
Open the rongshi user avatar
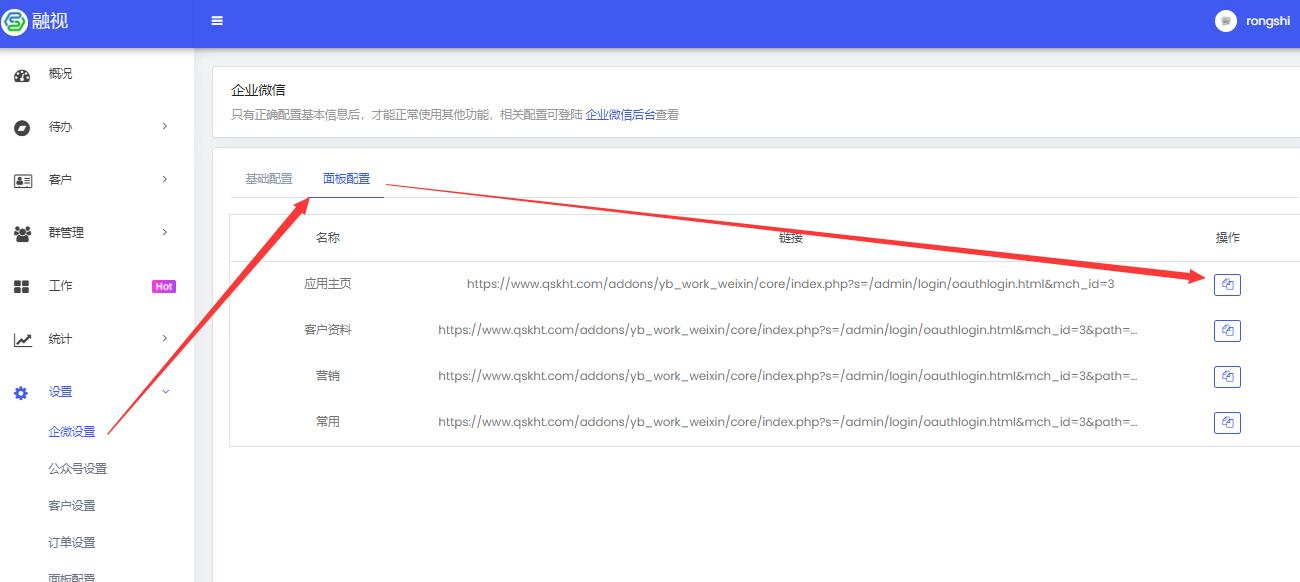click(x=1226, y=21)
